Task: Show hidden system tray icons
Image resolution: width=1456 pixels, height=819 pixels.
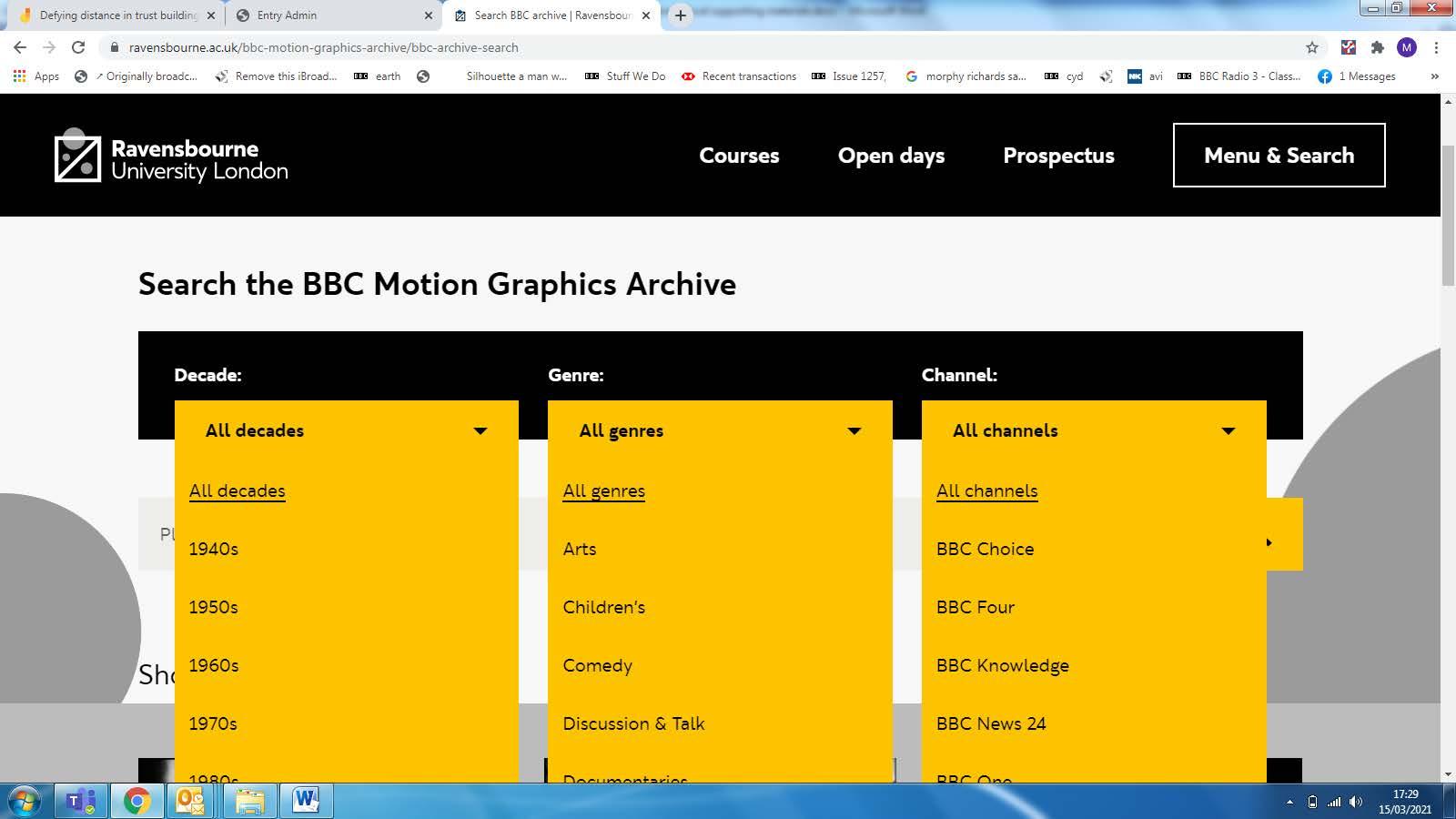Action: [x=1289, y=802]
